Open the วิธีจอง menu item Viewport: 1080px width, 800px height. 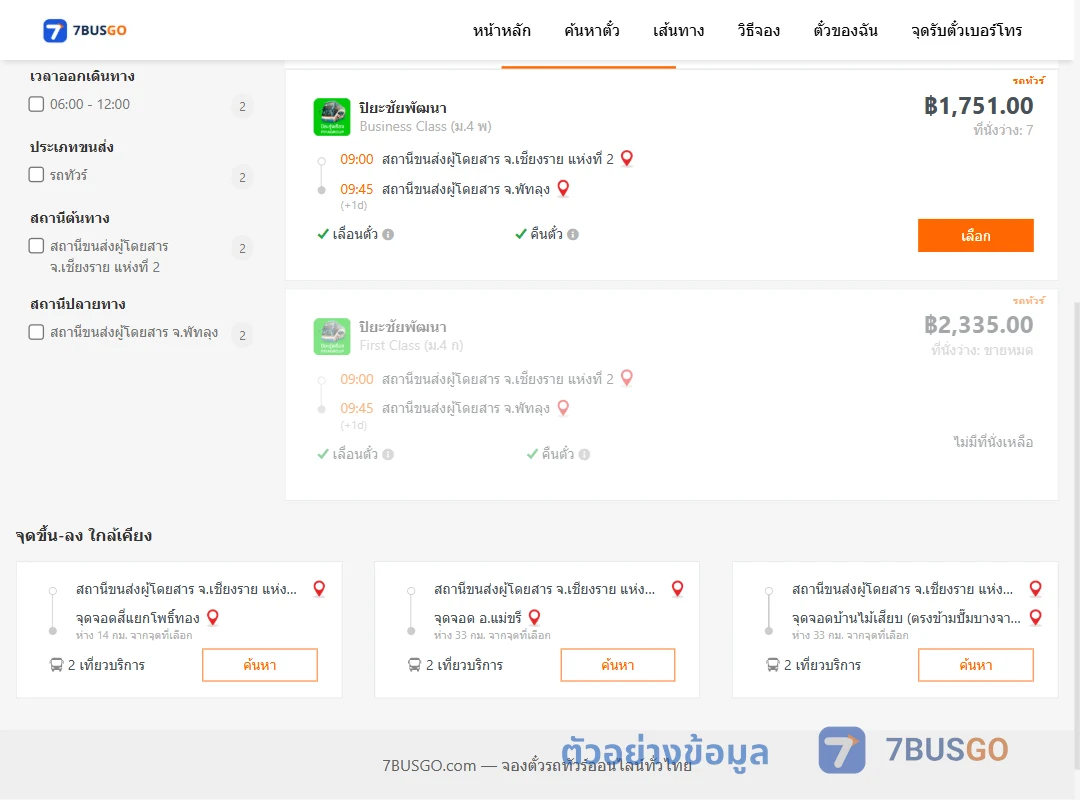[758, 30]
